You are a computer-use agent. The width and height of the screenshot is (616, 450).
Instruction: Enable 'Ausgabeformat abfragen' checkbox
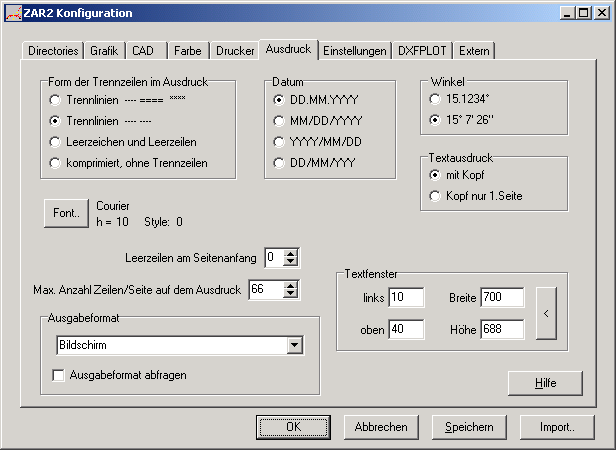[x=59, y=375]
